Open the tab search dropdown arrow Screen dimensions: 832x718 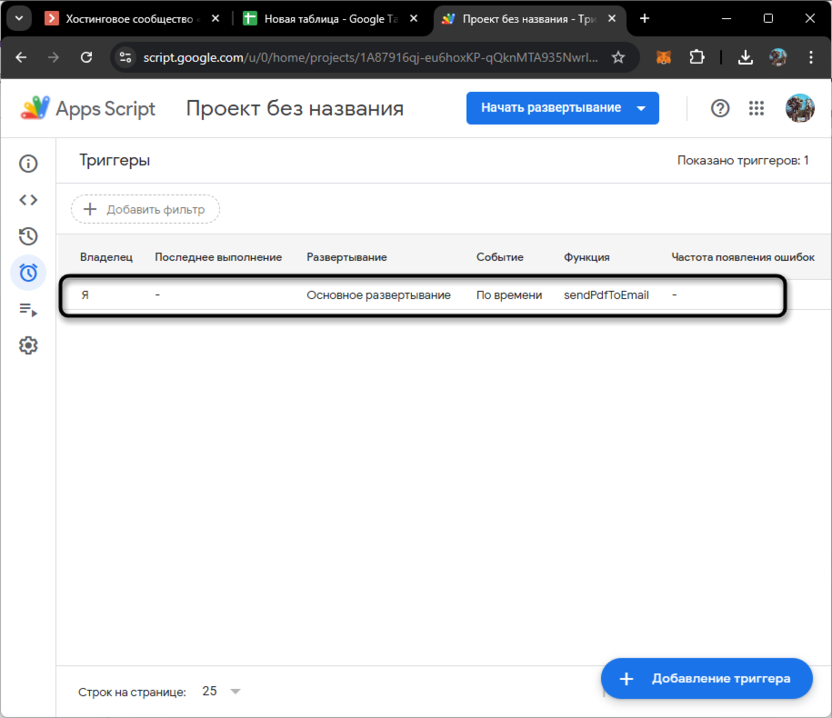click(x=19, y=19)
